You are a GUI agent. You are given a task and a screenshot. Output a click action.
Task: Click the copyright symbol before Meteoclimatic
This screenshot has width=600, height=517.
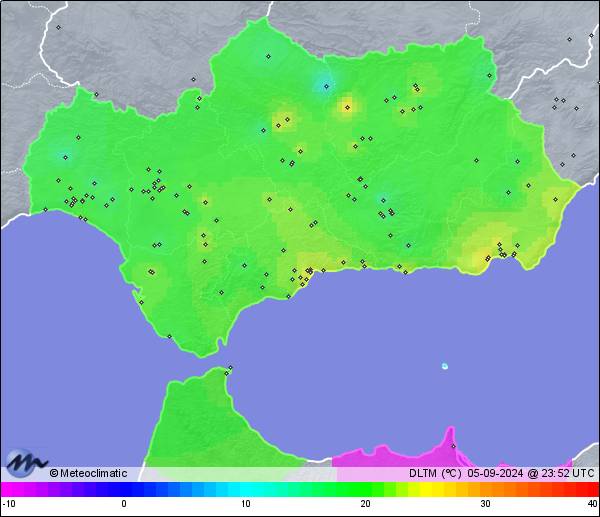[x=54, y=474]
